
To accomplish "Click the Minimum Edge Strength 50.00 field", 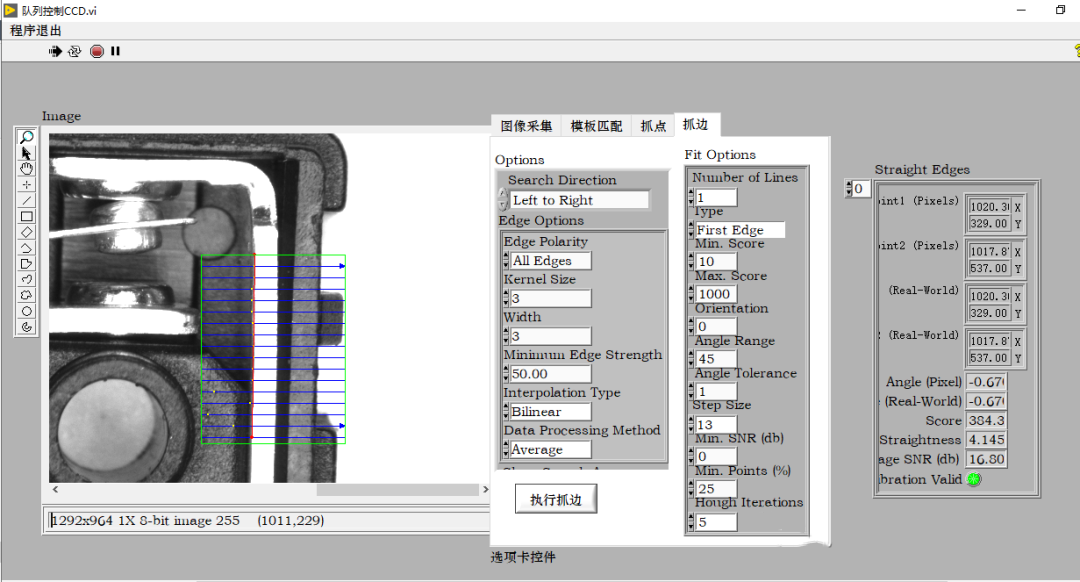I will click(550, 374).
